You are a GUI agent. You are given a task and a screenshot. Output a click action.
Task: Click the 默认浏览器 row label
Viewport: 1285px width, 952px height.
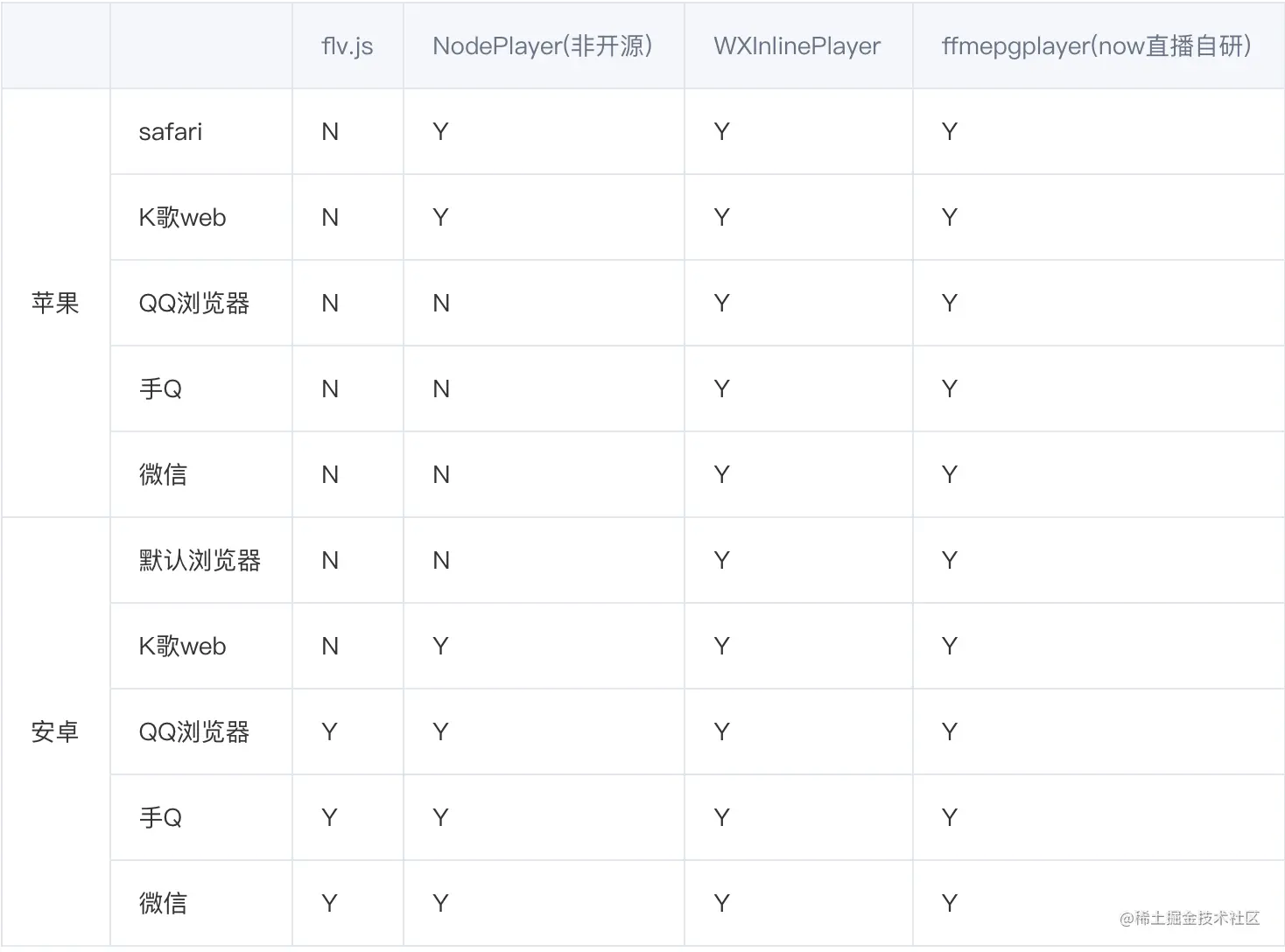[200, 560]
